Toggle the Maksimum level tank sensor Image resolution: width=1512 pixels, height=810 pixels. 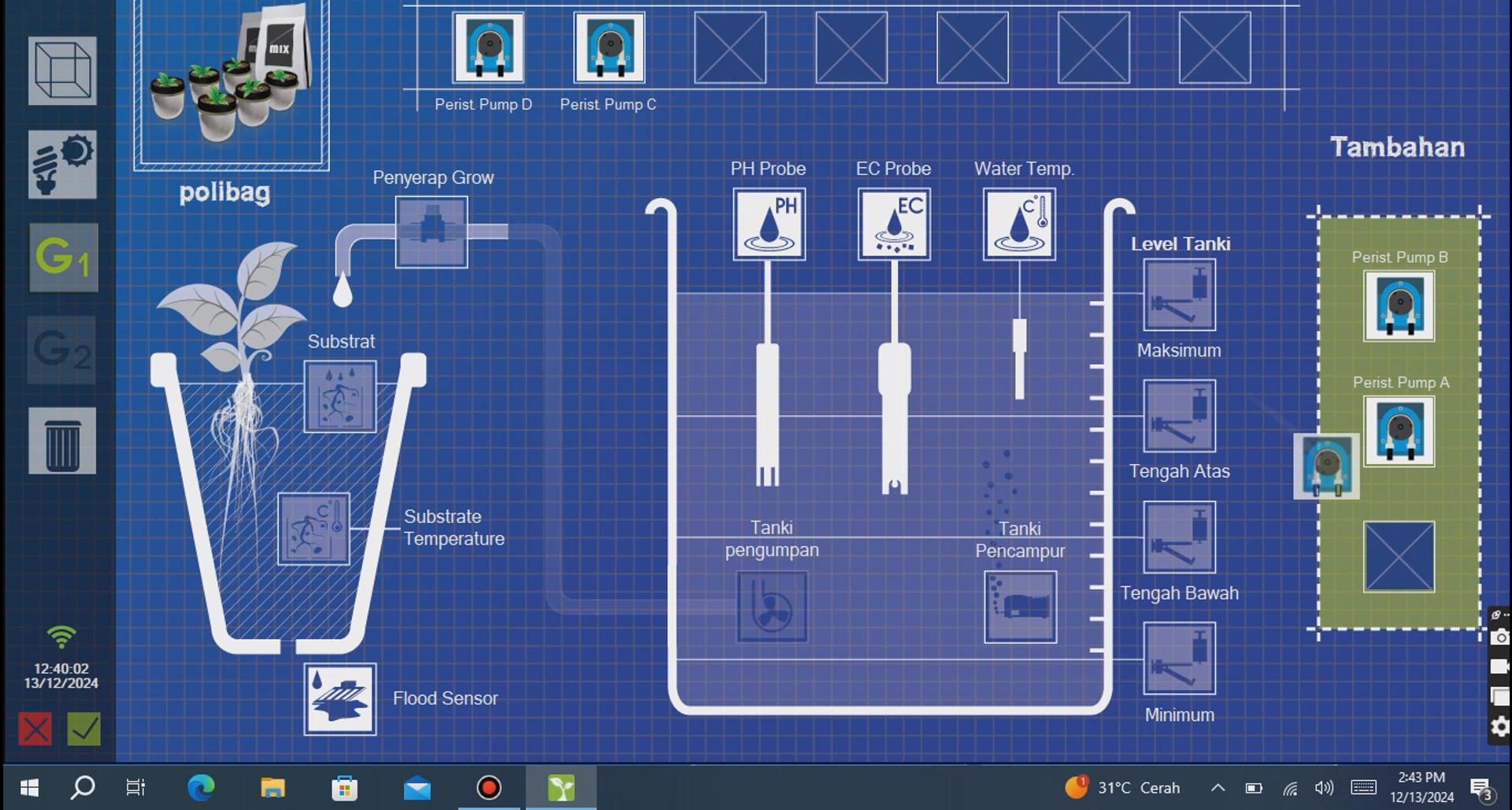(x=1179, y=295)
